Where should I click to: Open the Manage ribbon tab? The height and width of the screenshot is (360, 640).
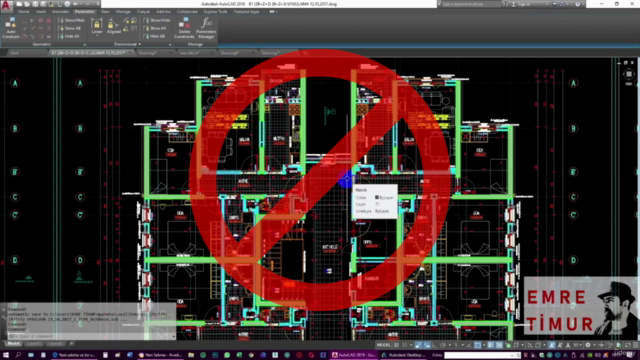[x=123, y=12]
